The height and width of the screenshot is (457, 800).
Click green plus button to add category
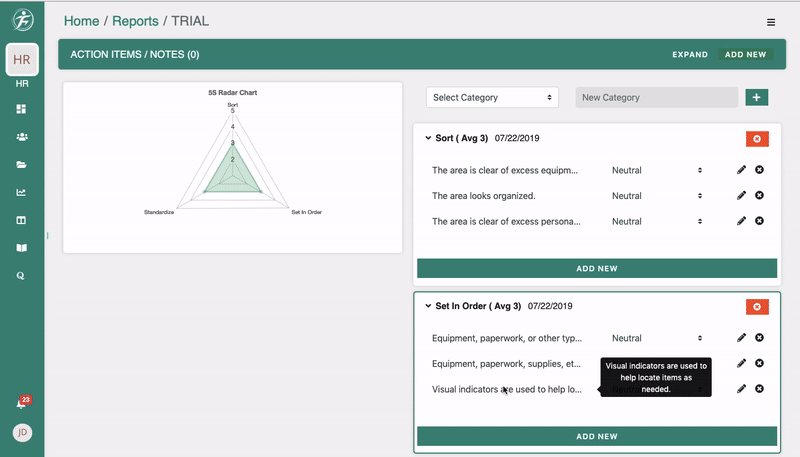tap(756, 97)
